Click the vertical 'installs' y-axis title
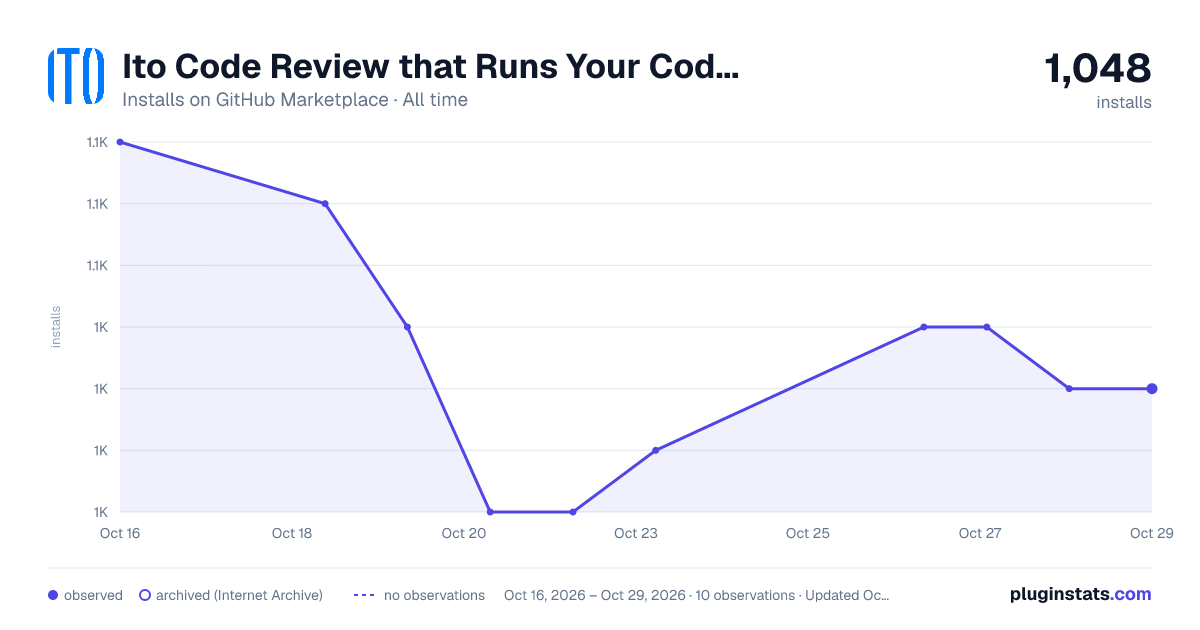This screenshot has height=630, width=1200. coord(56,327)
